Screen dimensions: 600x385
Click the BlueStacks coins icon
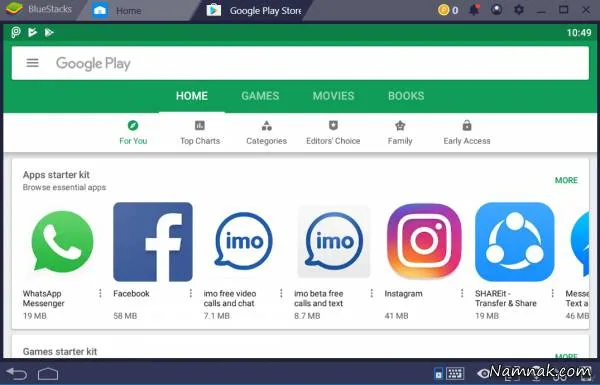(443, 10)
